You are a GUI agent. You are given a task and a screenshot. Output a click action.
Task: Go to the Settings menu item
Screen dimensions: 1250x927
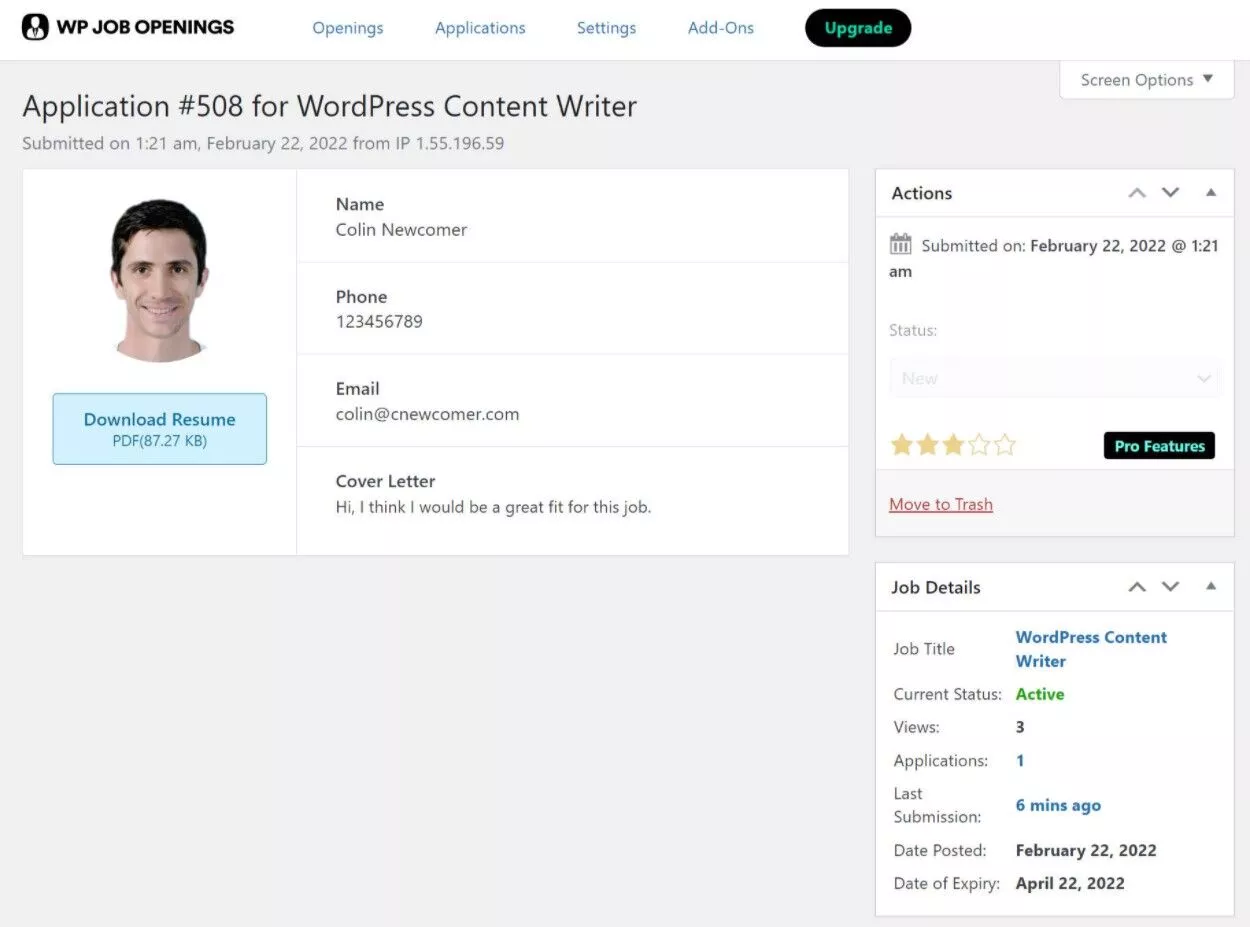tap(606, 28)
